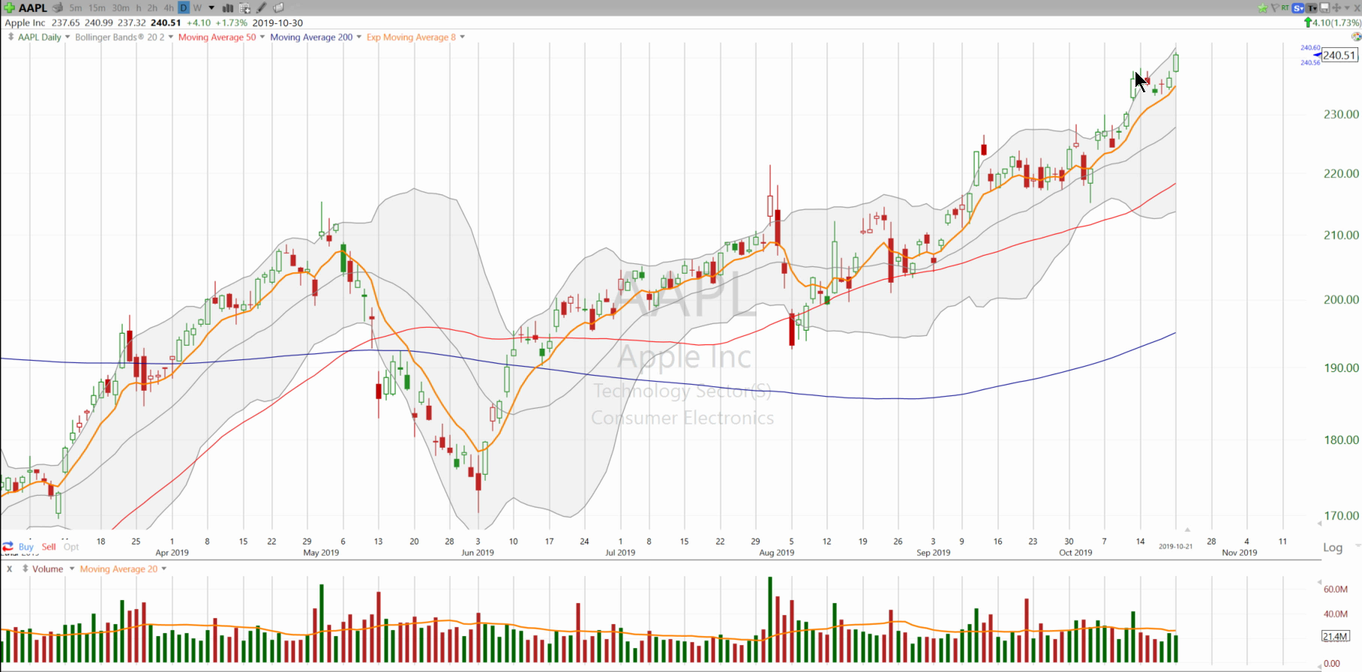Toggle the RT real-time indicator
Screen dimensions: 1362x672
pos(1285,8)
